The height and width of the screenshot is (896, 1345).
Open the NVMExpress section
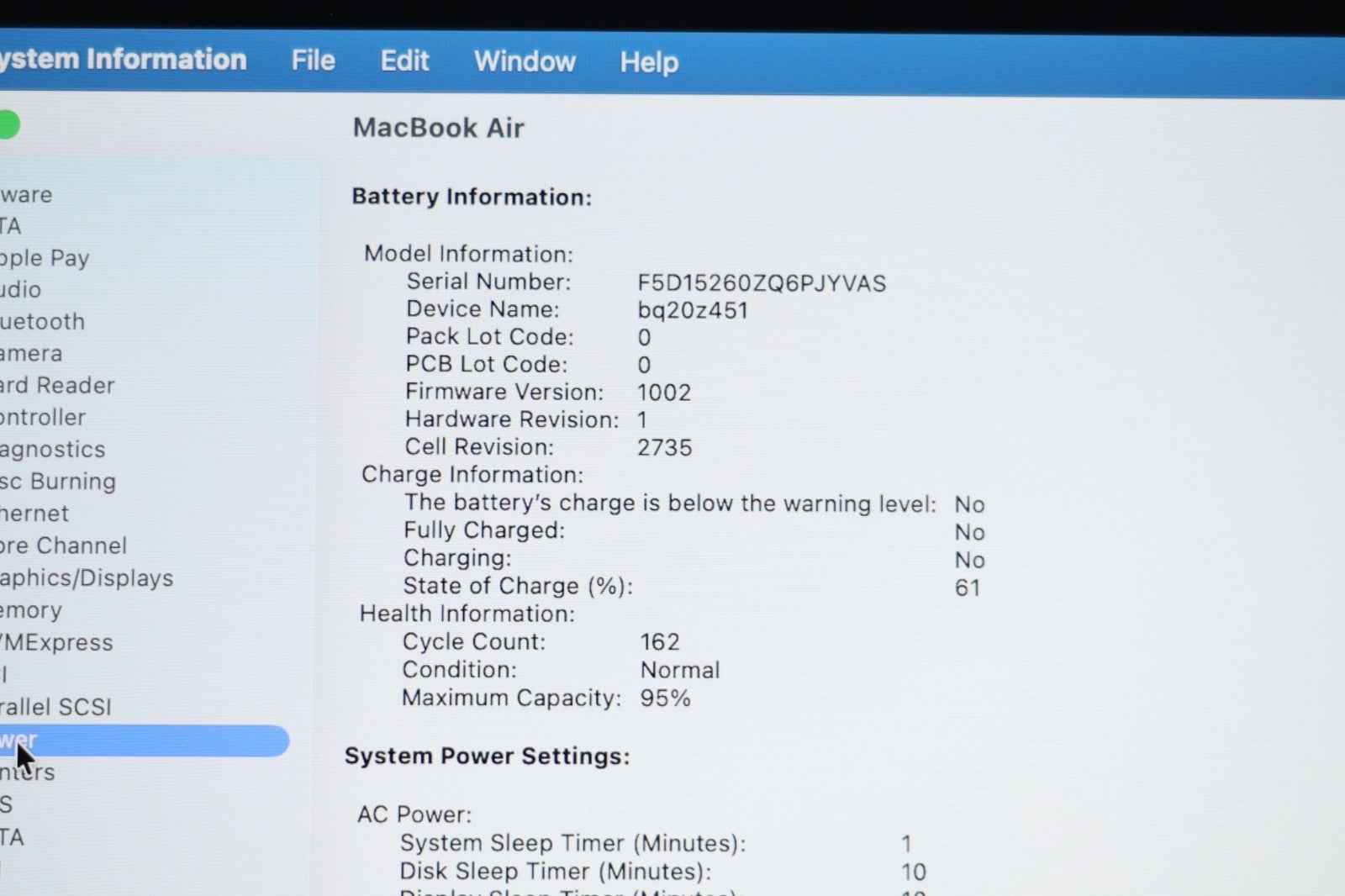(x=56, y=643)
